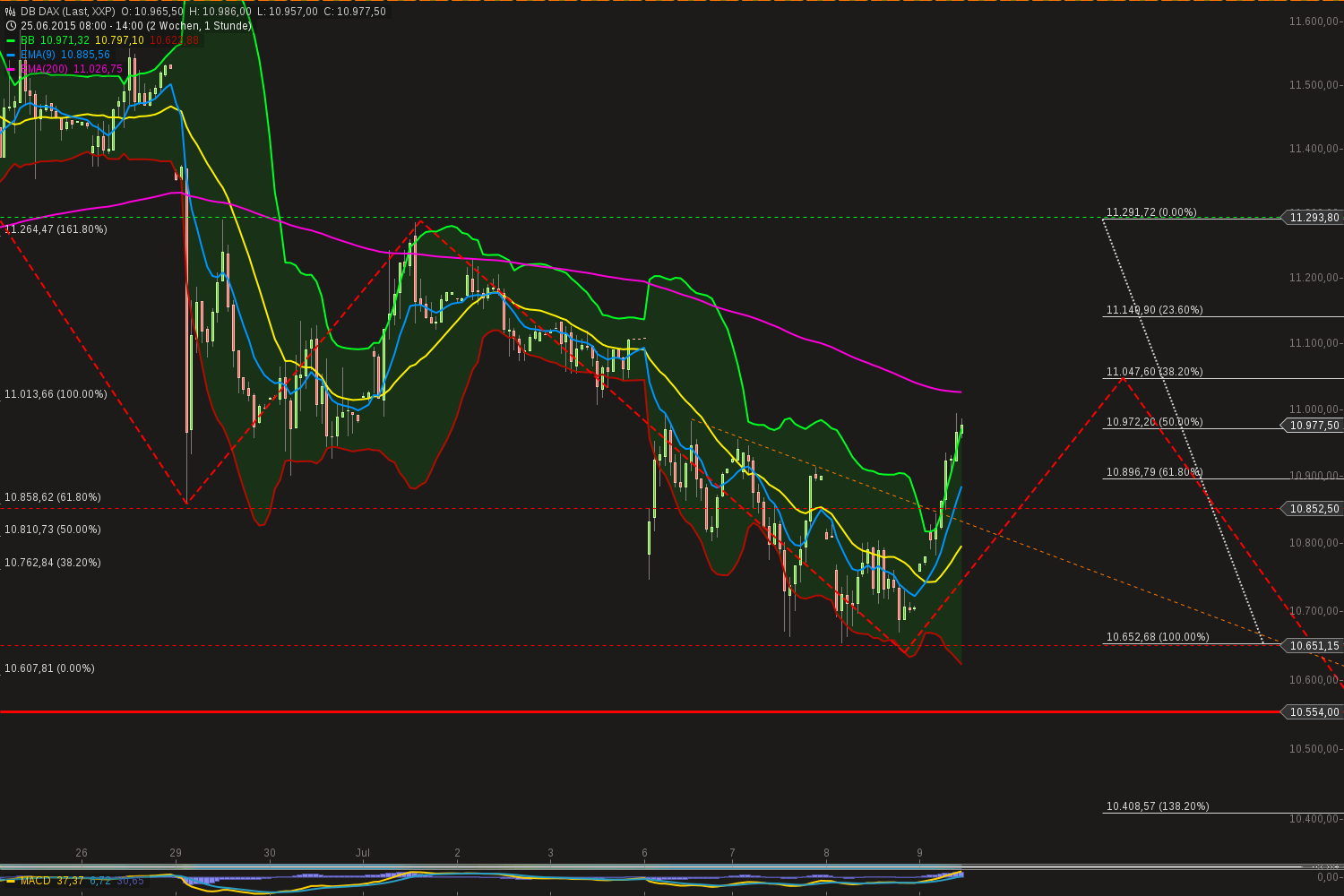
Task: Click the Fibonacci label '11.140,90 (23.60%)'
Action: (x=1155, y=310)
